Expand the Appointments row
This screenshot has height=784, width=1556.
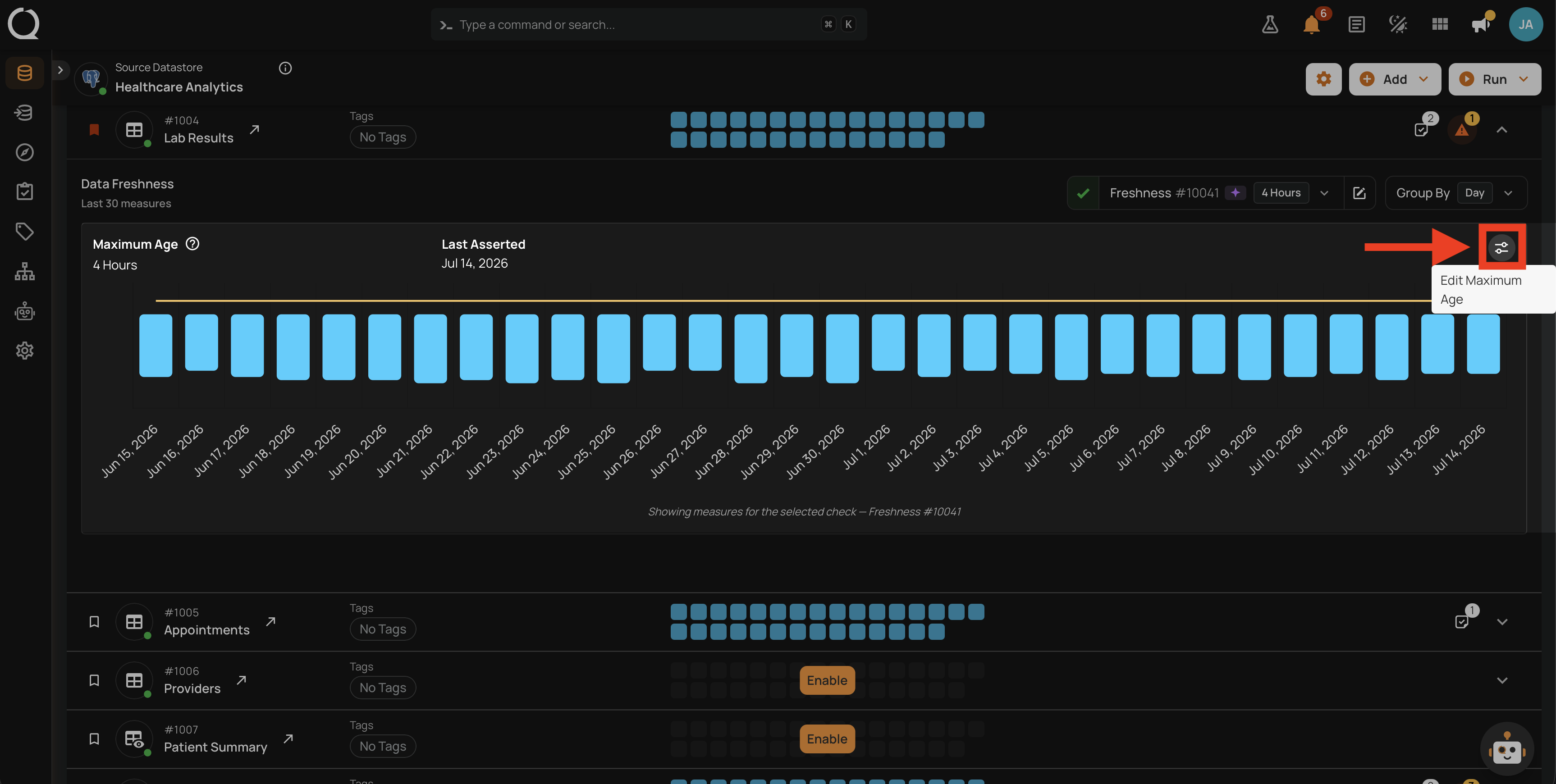click(1501, 621)
